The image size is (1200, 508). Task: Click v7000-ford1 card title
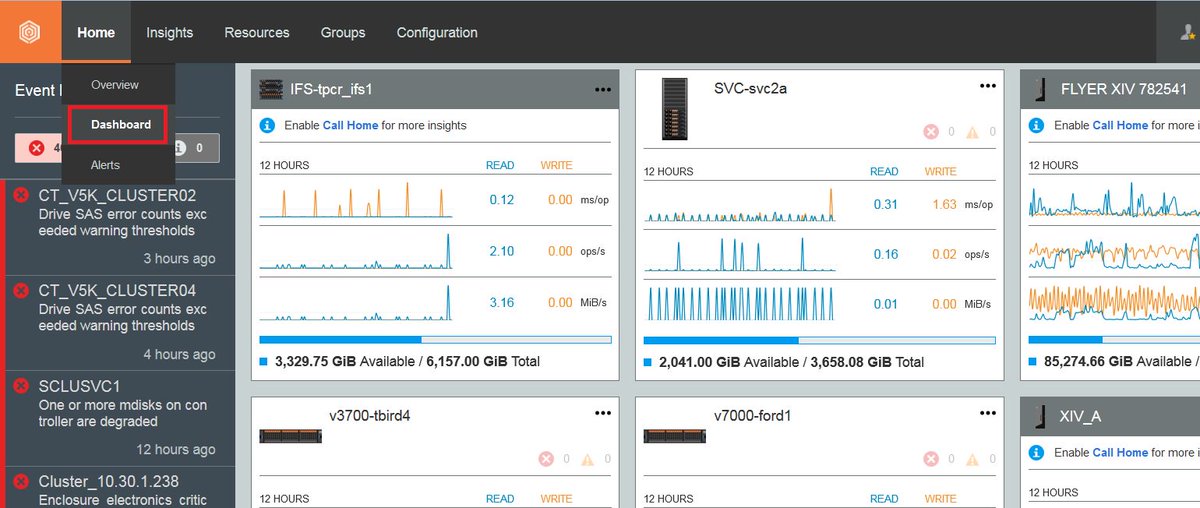753,415
